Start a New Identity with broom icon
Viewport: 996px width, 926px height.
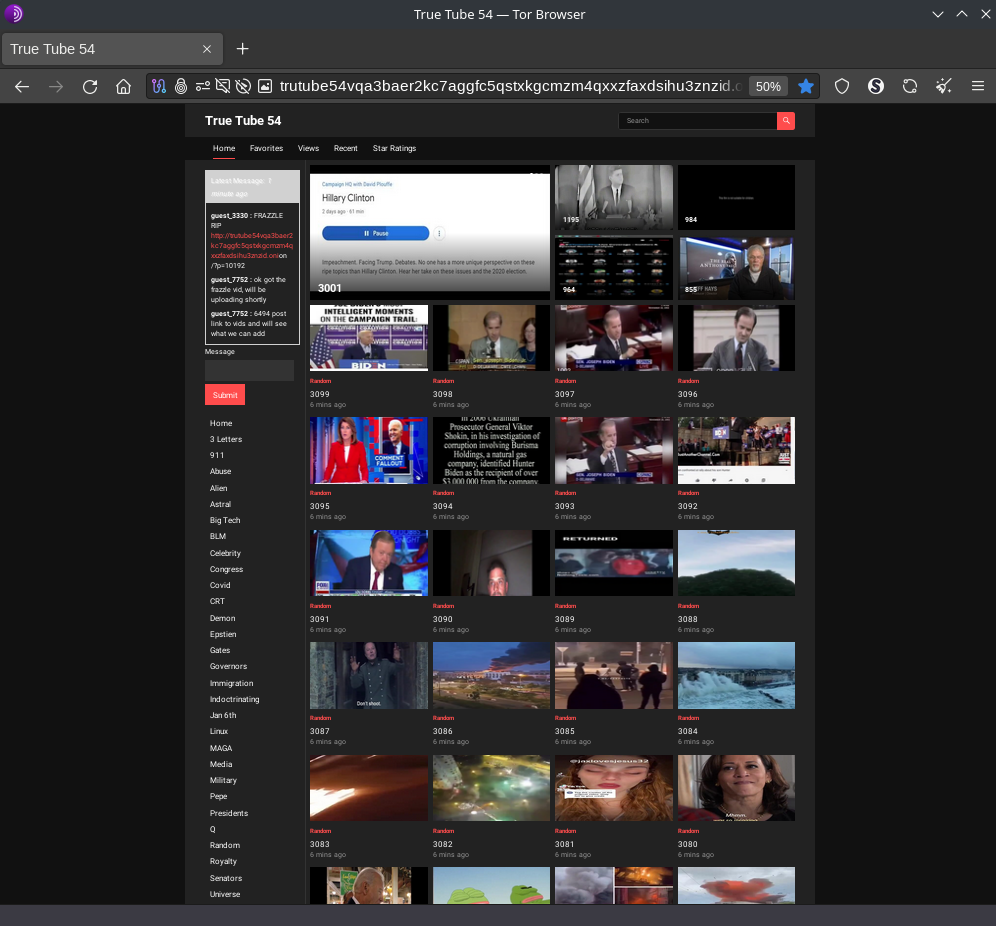coord(944,86)
